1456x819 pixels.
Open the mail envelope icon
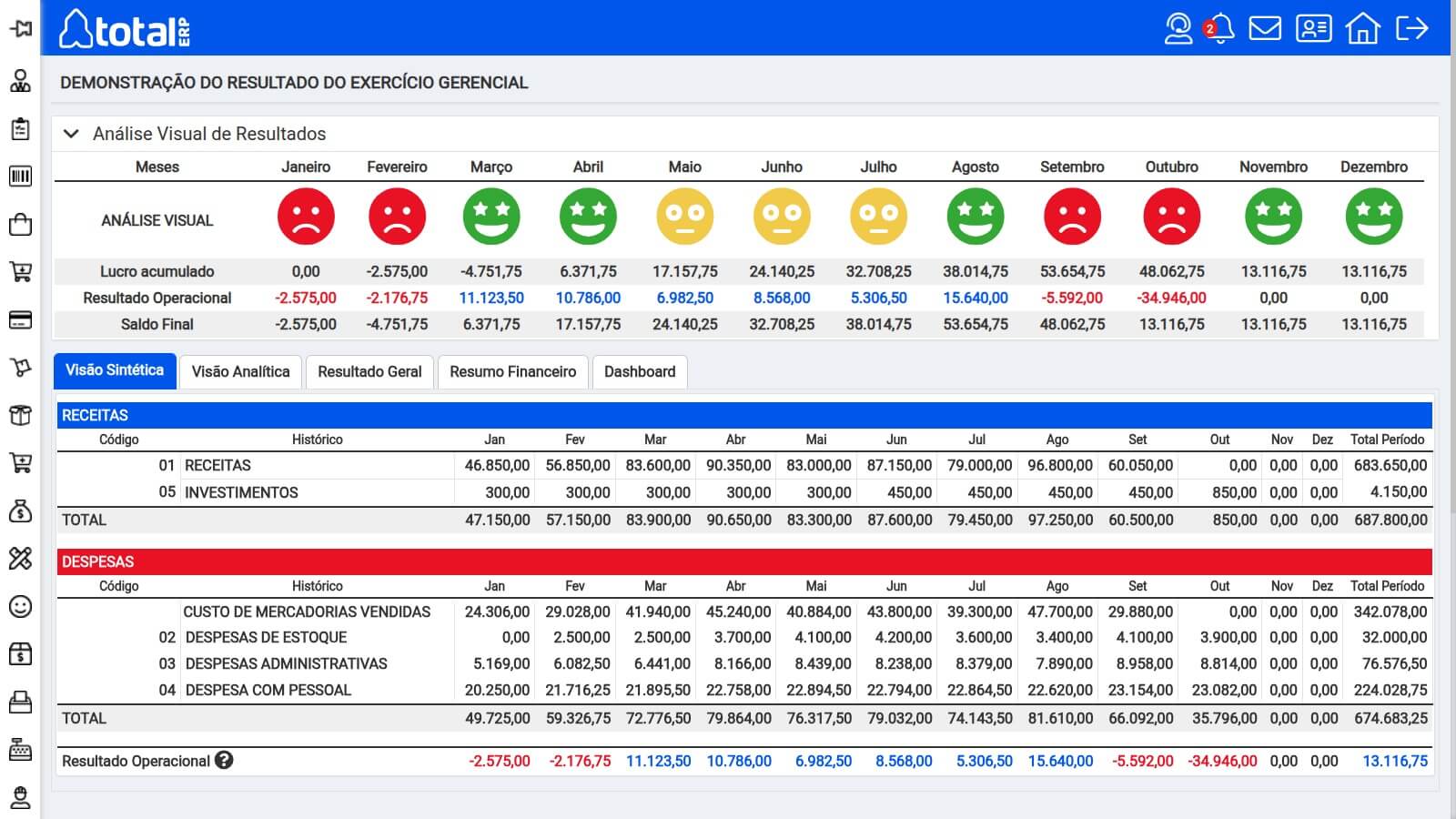pyautogui.click(x=1265, y=28)
